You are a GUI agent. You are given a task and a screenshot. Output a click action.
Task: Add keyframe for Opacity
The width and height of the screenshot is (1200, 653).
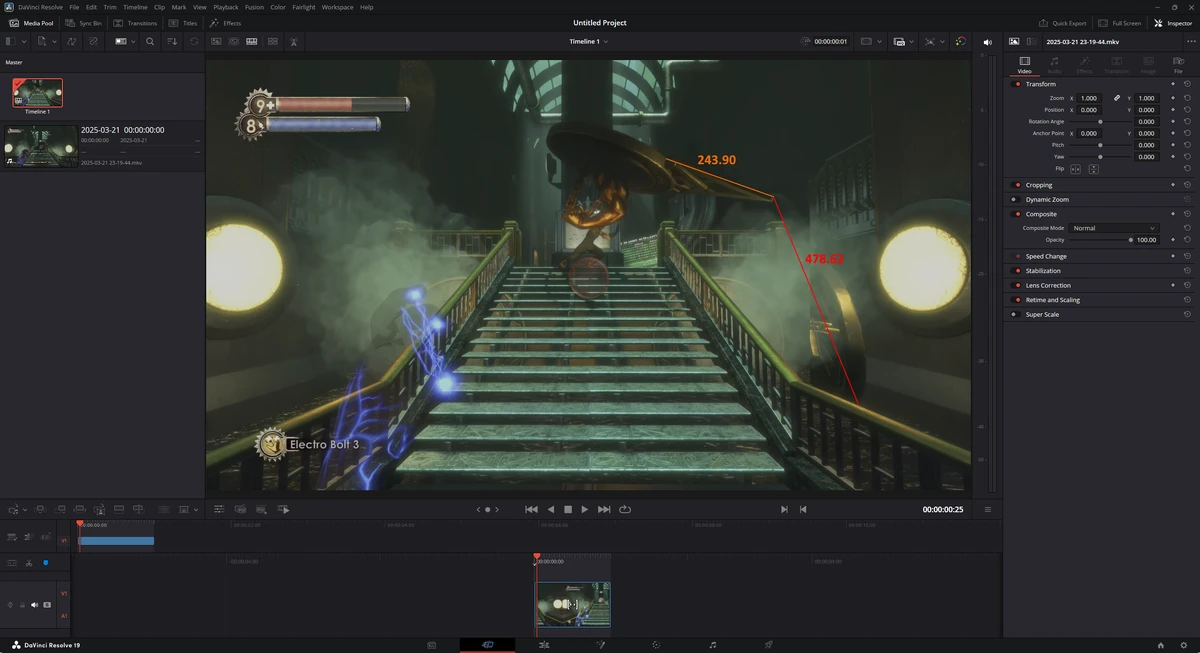[1173, 240]
